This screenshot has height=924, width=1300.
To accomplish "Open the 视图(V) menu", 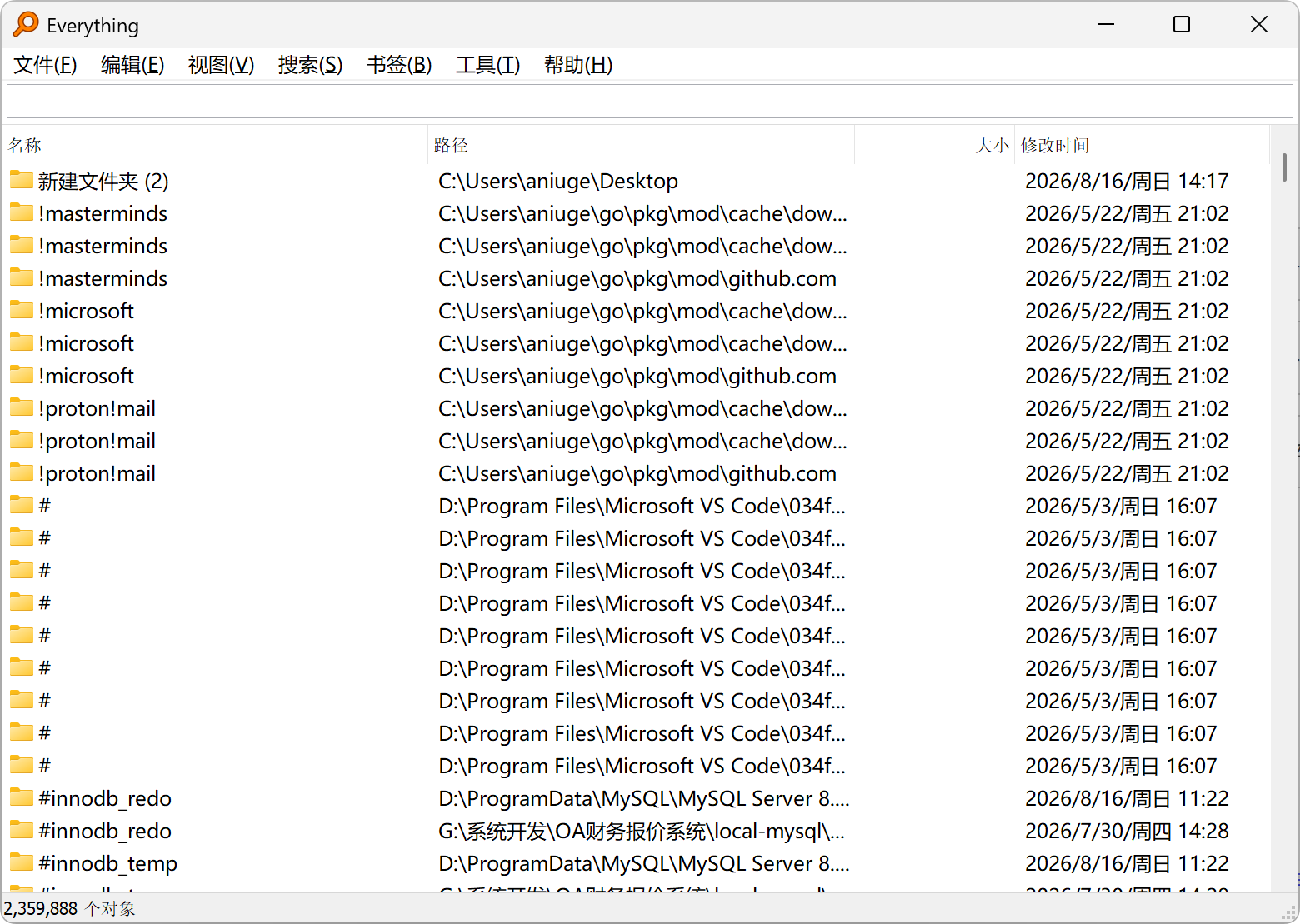I will click(221, 65).
